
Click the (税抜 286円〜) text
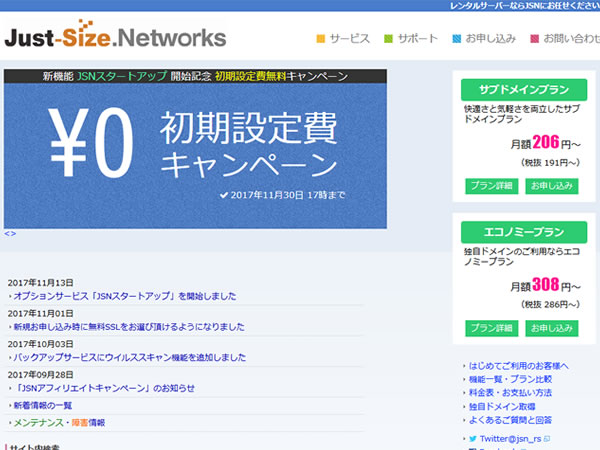coord(550,305)
